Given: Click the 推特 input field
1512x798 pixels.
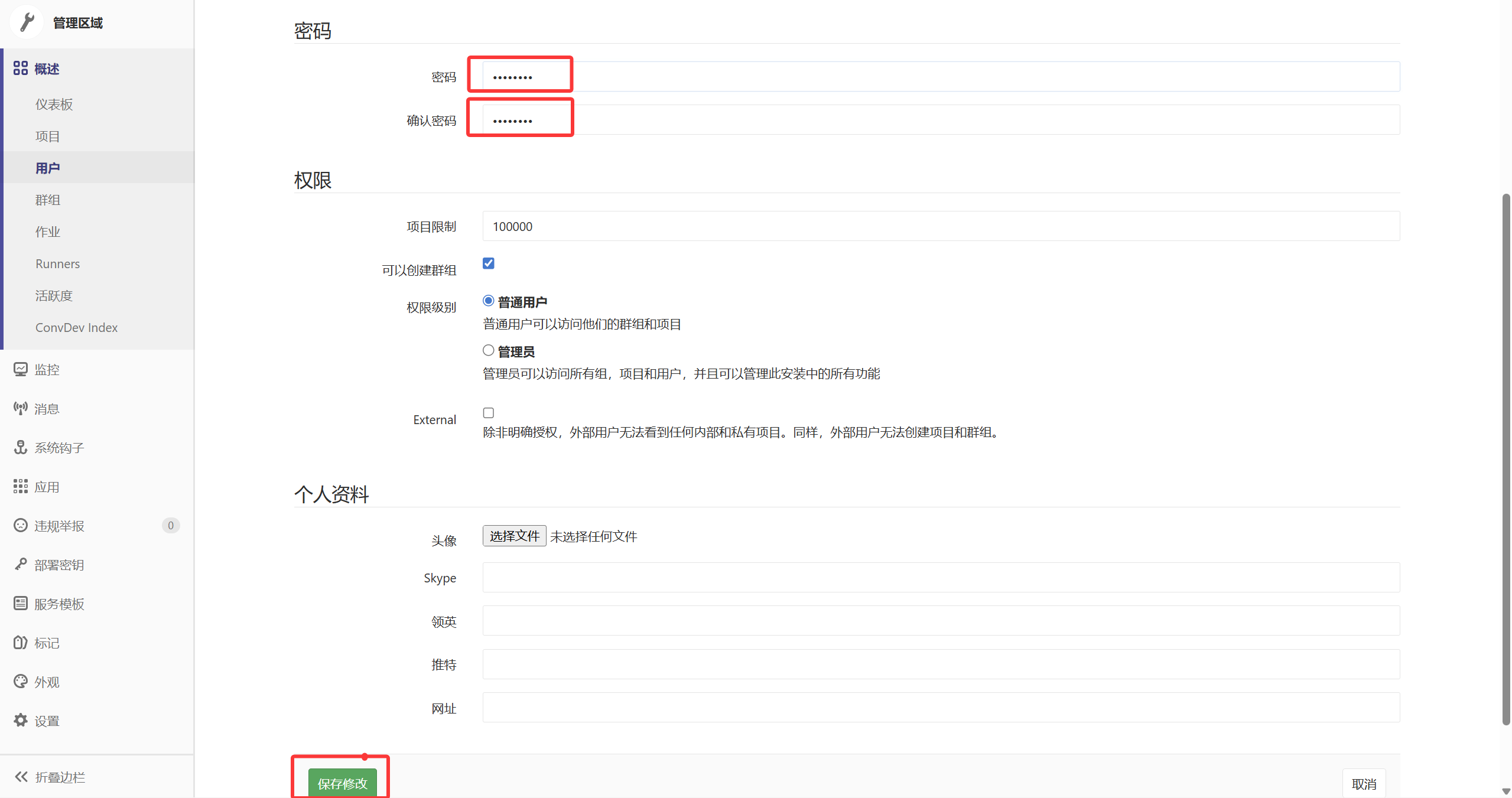Looking at the screenshot, I should click(941, 664).
